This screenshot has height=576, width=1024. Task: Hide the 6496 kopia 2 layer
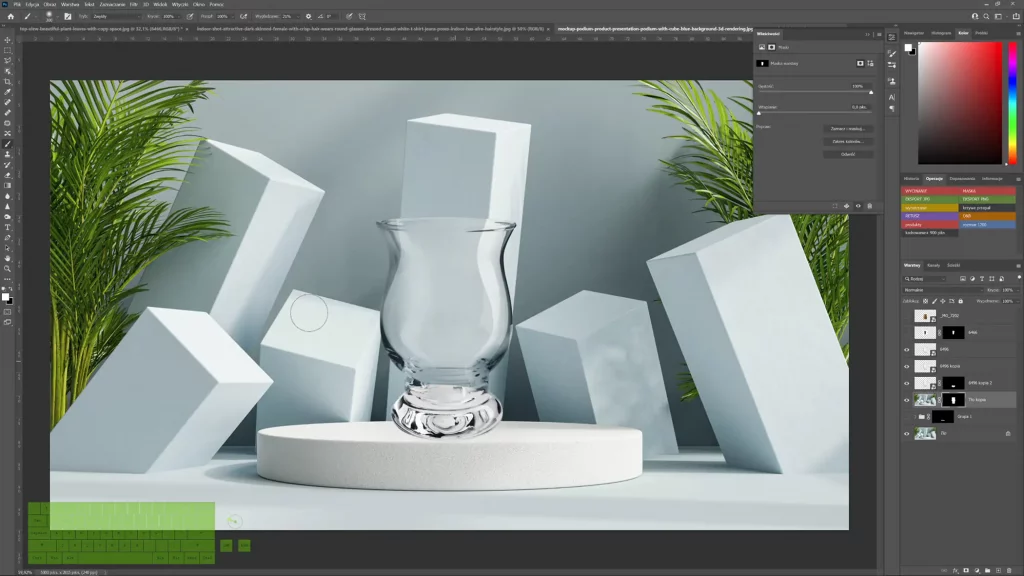click(906, 383)
